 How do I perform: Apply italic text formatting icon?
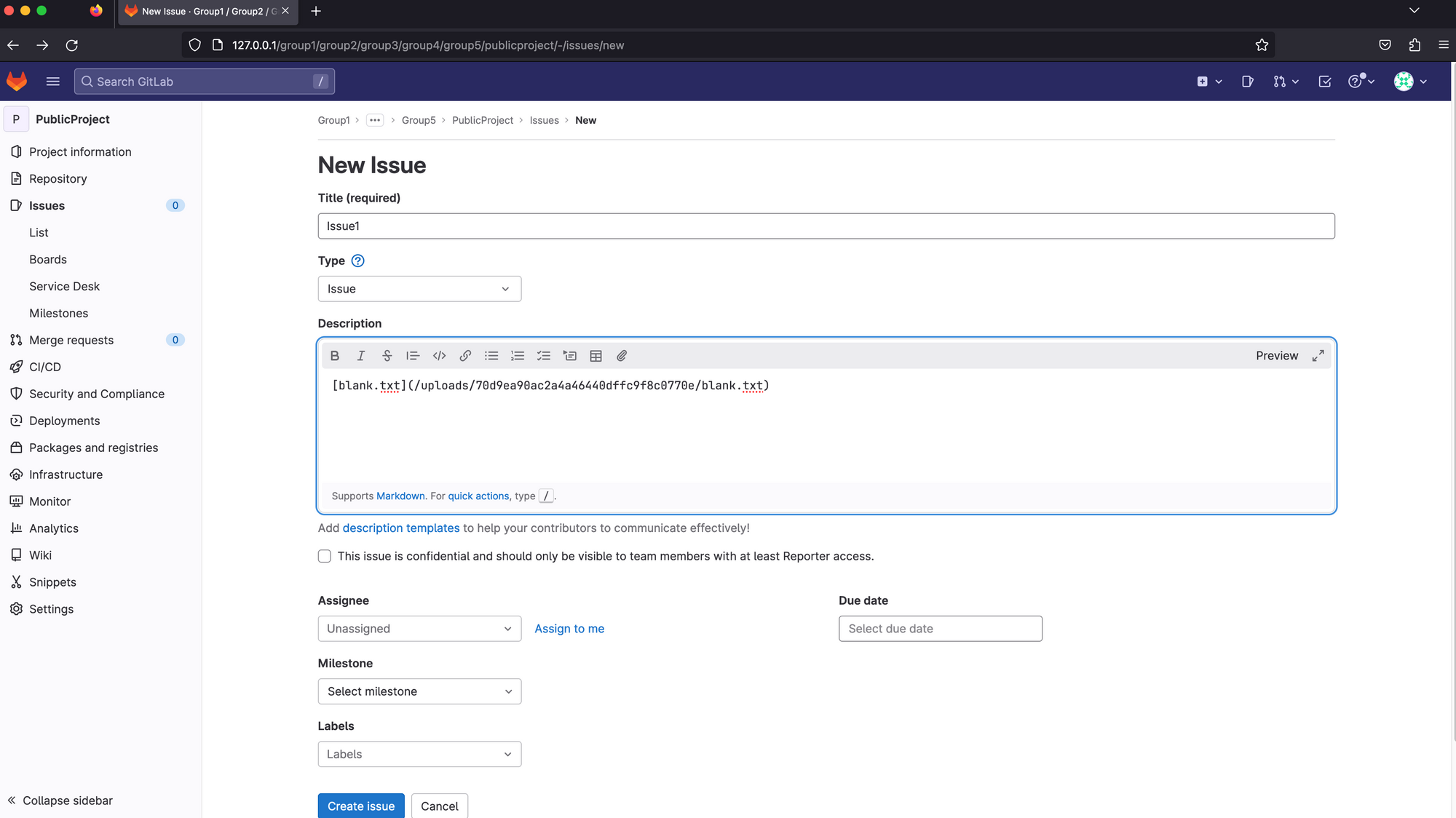(x=361, y=356)
